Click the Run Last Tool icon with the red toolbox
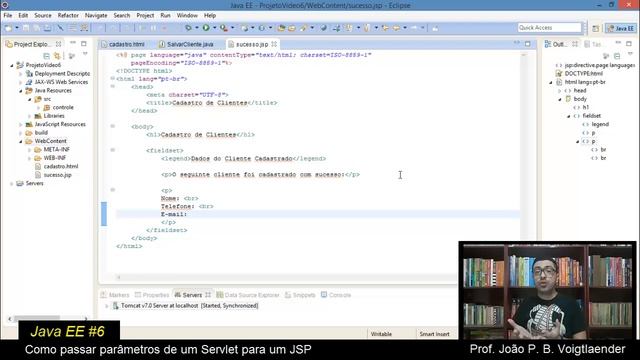The image size is (640, 360). coord(224,28)
